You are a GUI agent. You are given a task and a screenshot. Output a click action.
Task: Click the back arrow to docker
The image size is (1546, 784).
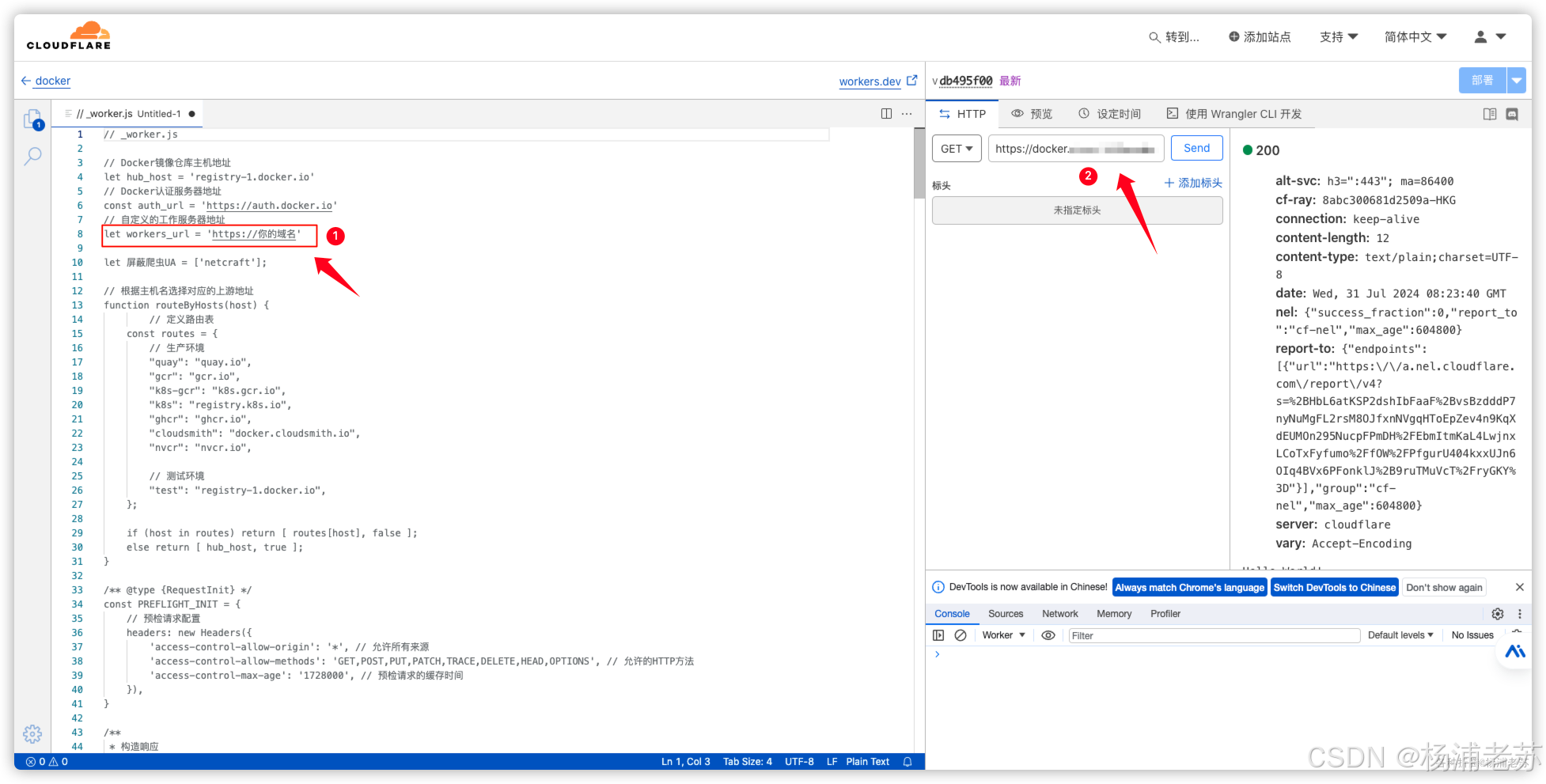click(x=26, y=81)
